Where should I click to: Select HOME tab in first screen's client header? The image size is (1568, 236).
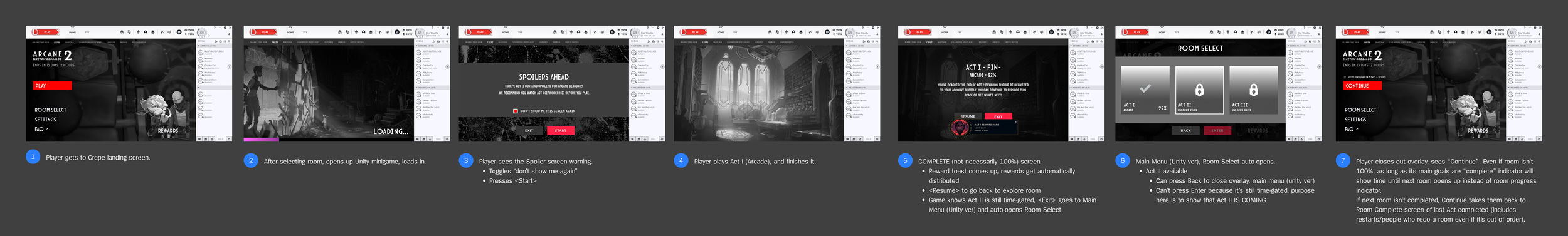click(x=72, y=32)
